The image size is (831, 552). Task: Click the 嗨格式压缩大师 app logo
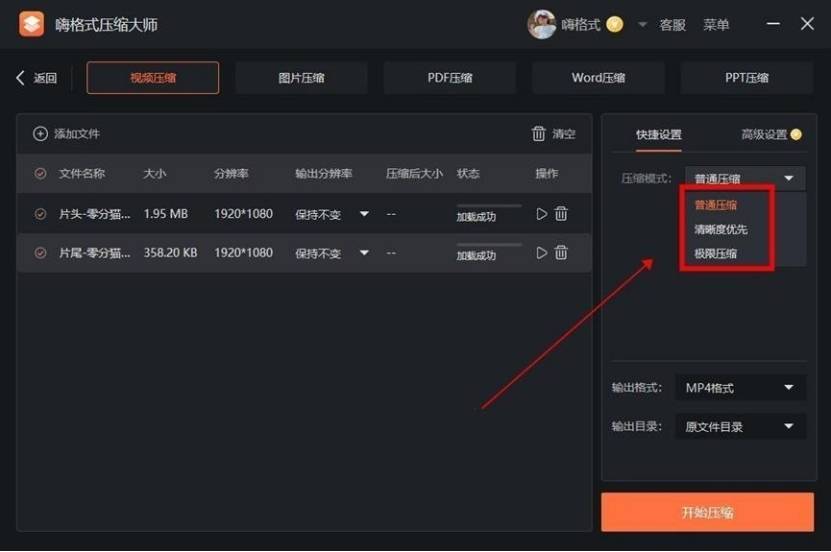[31, 24]
